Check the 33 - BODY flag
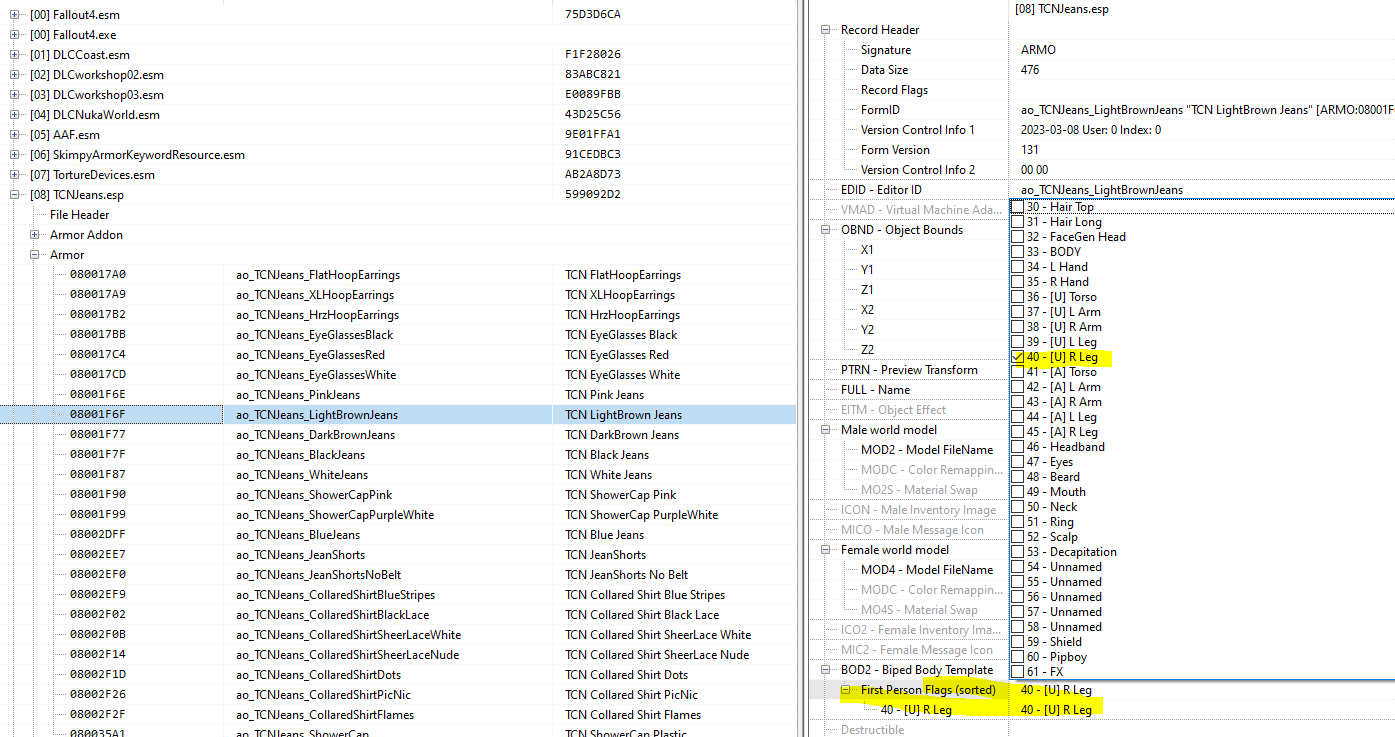Viewport: 1395px width, 737px height. [x=1018, y=252]
